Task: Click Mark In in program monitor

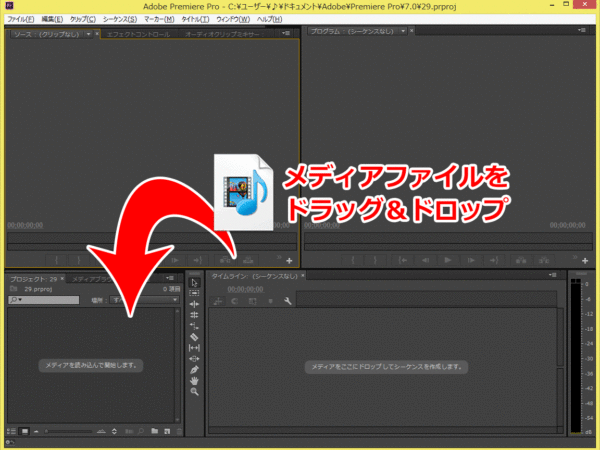Action: (x=352, y=260)
